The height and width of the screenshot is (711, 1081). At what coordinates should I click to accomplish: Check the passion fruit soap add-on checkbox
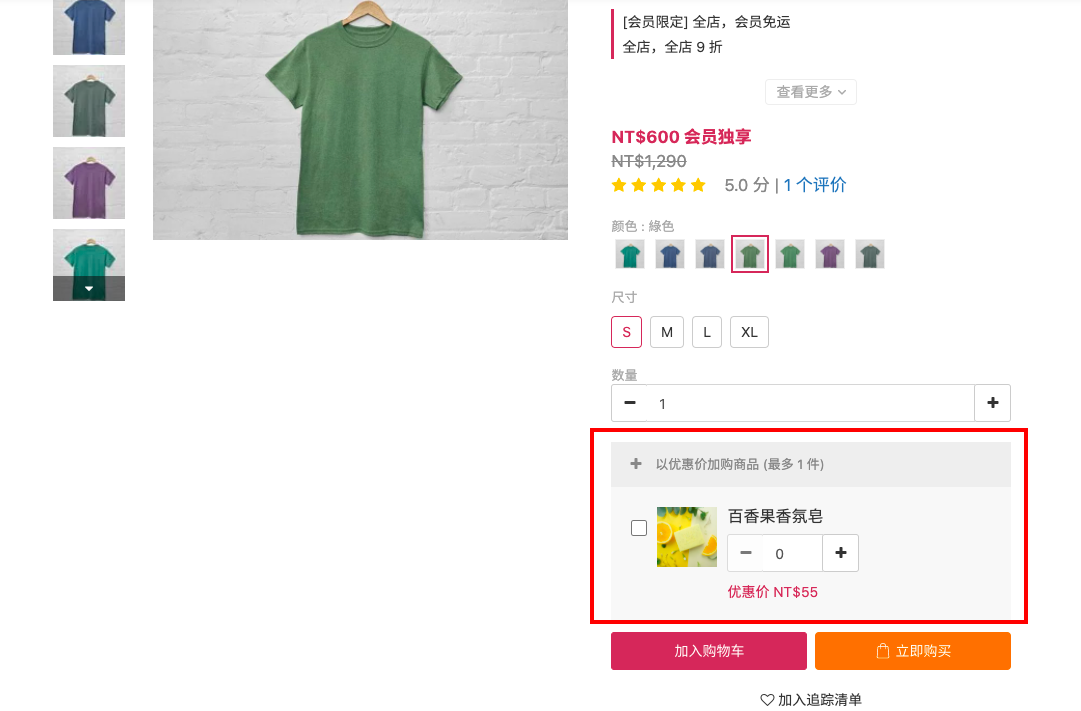coord(639,528)
